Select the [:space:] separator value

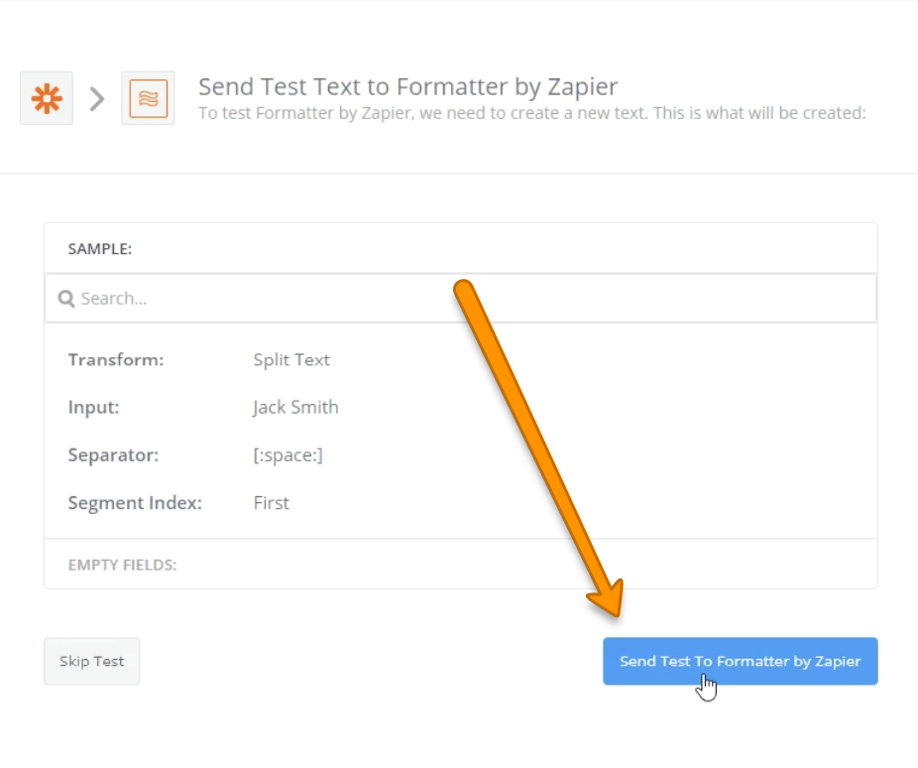click(288, 455)
